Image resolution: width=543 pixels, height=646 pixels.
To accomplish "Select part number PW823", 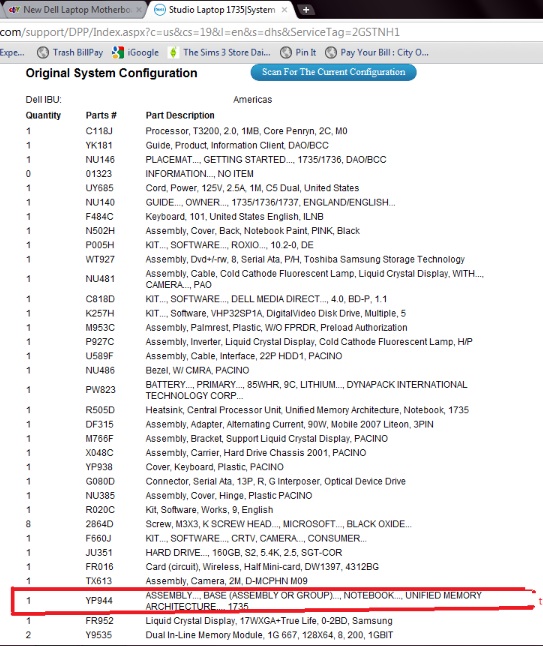I will [x=101, y=390].
